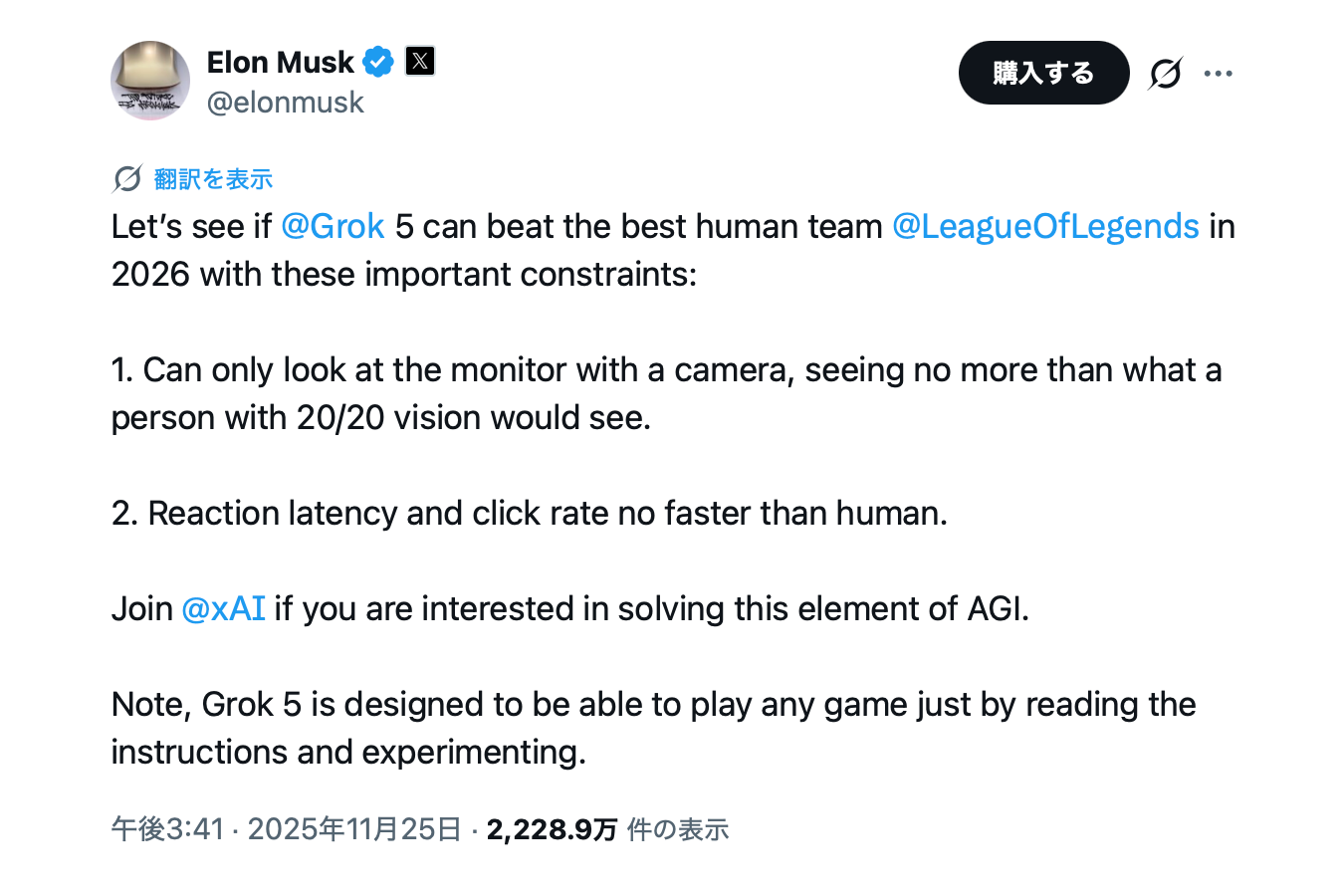Image resolution: width=1344 pixels, height=896 pixels.
Task: Open the @xAI mention link
Action: coord(223,609)
